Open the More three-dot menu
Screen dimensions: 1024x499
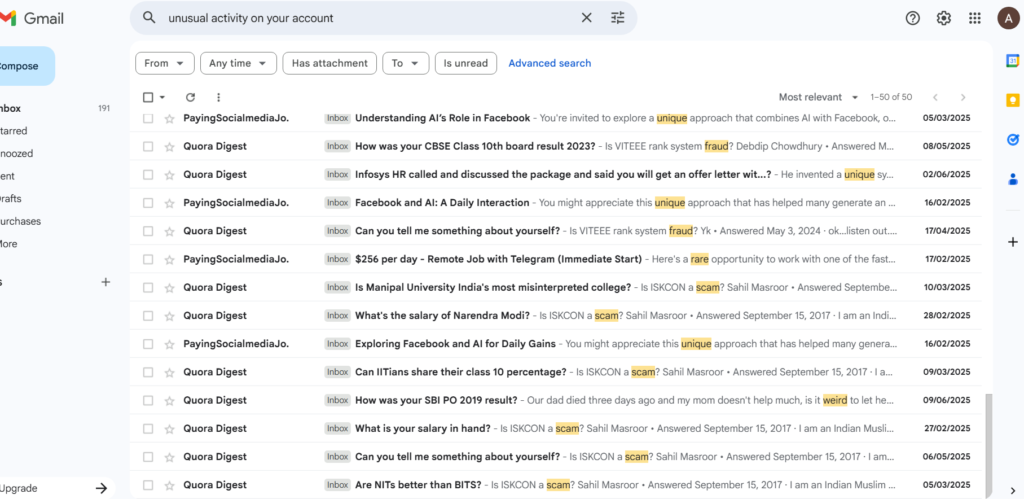218,97
